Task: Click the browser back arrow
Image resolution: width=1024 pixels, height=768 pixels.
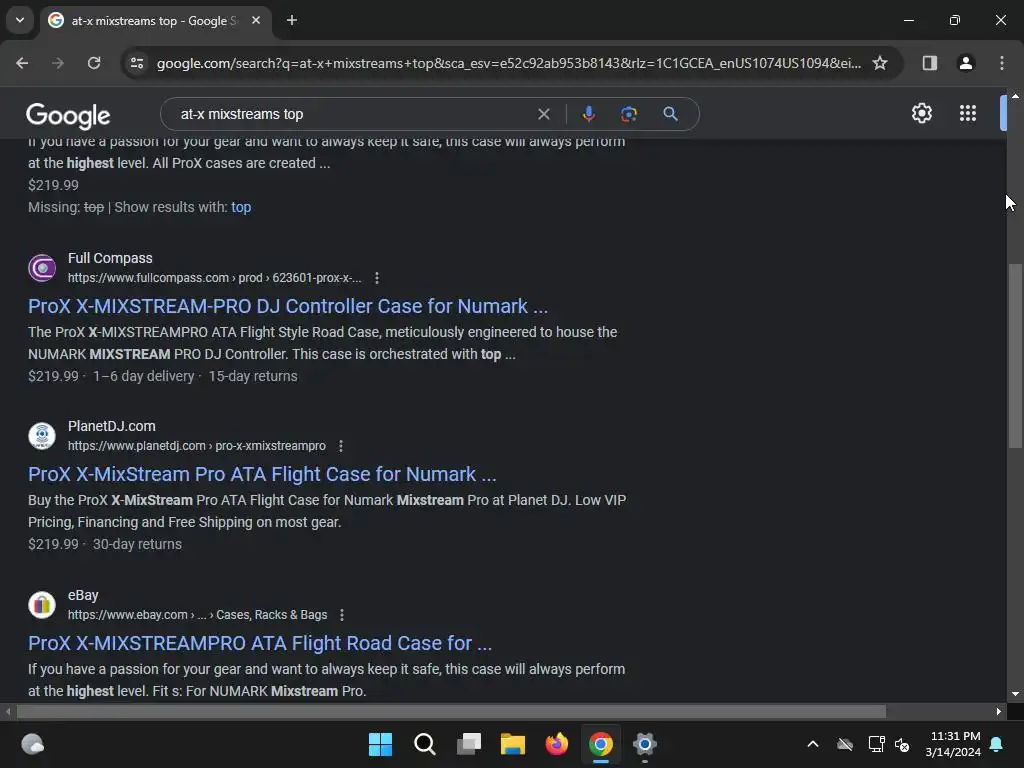Action: click(x=22, y=63)
